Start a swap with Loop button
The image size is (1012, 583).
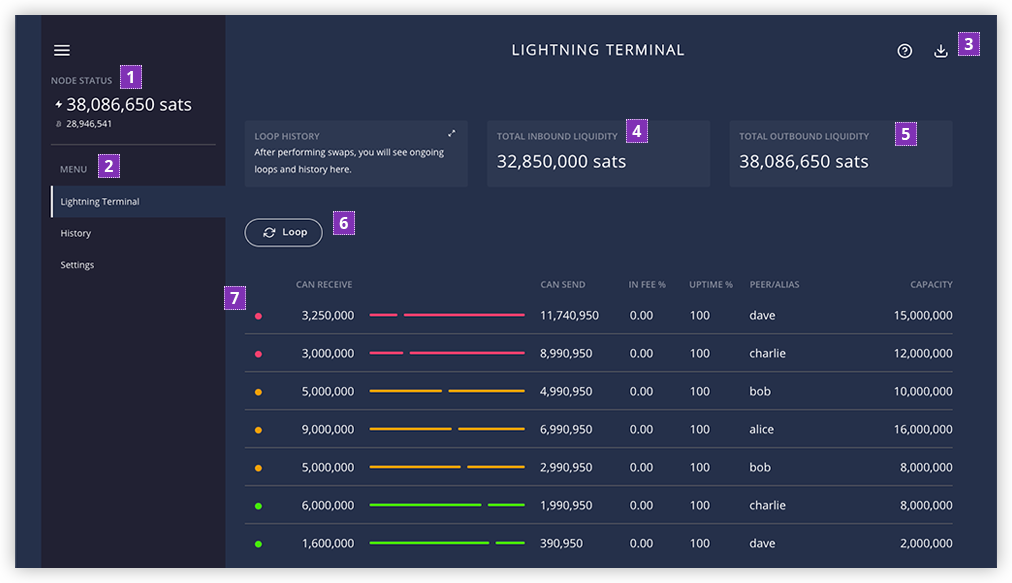[283, 232]
